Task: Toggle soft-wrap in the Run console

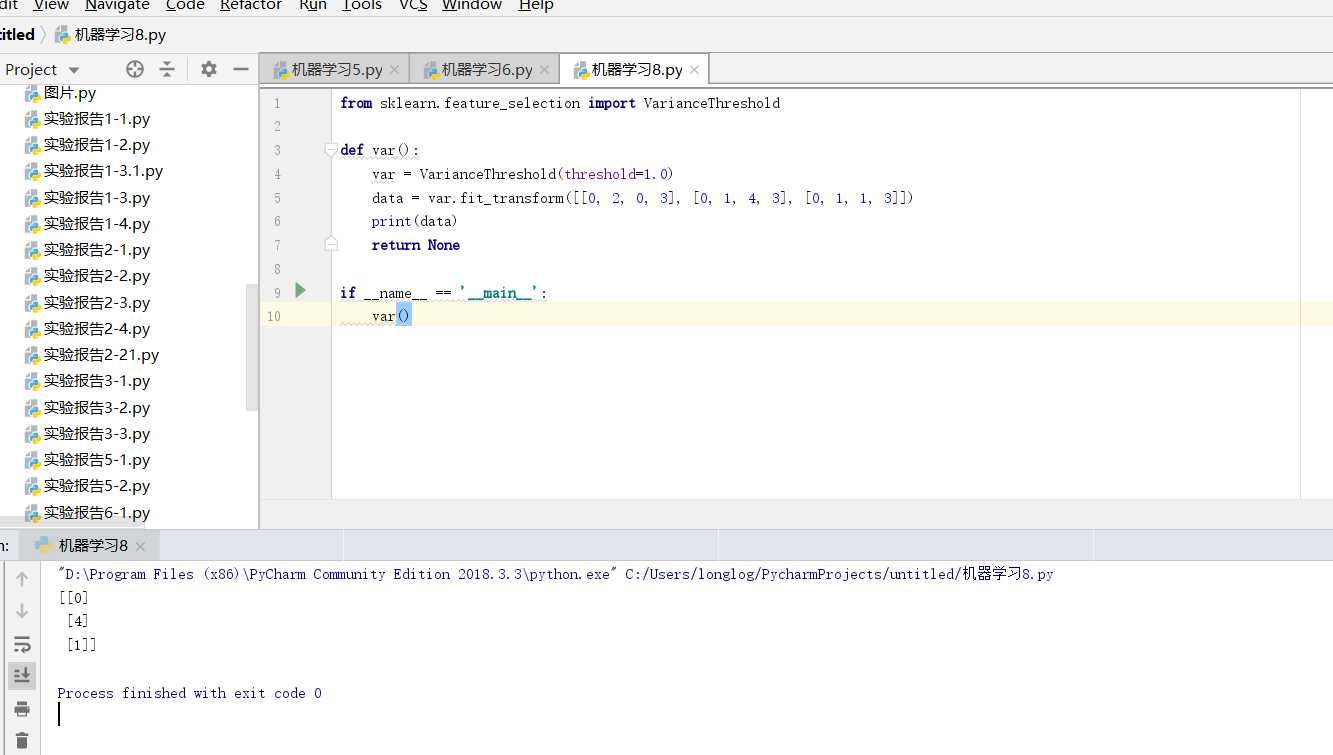Action: pos(22,644)
